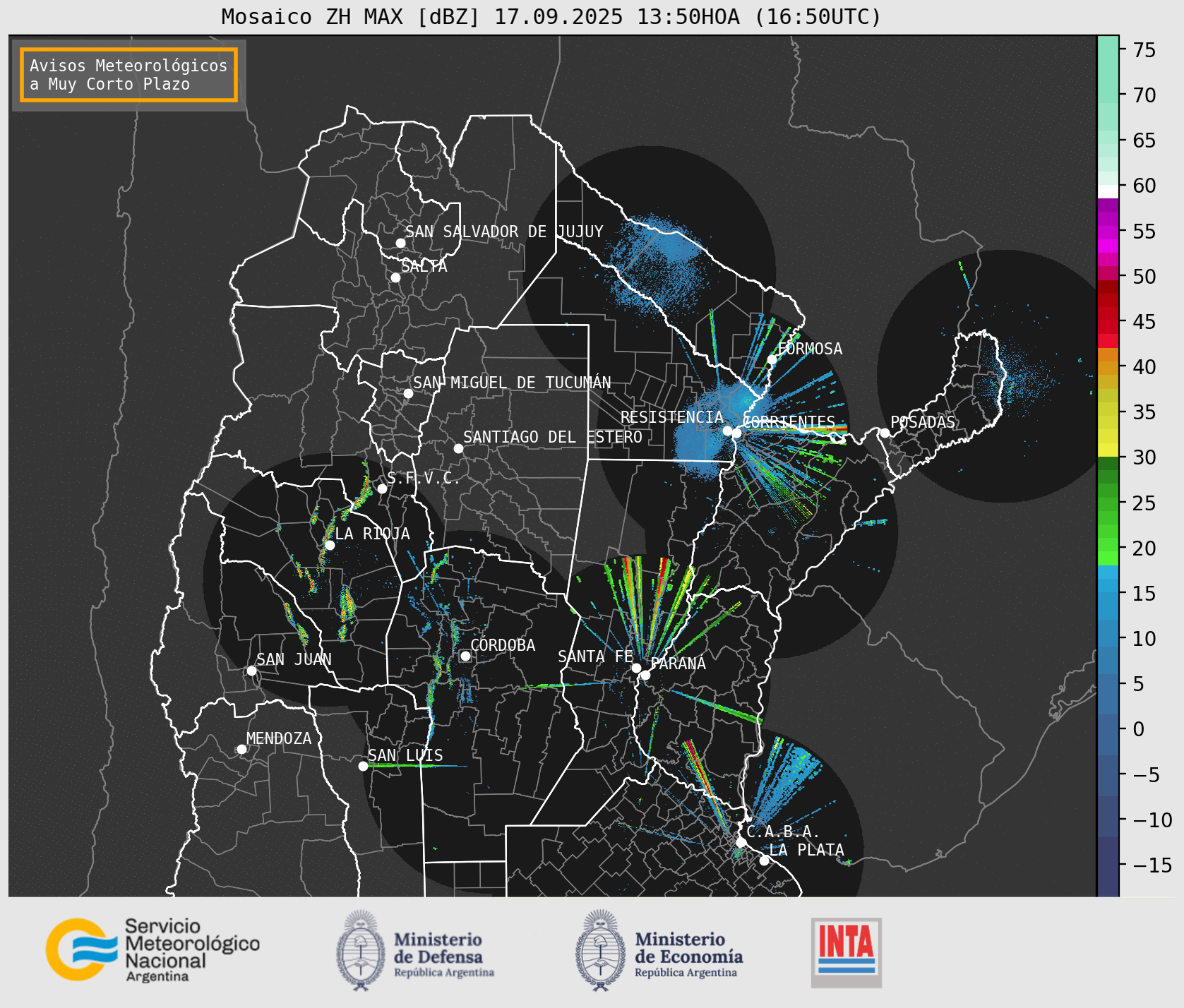Click the San Miguel de Tucumán marker

click(408, 393)
